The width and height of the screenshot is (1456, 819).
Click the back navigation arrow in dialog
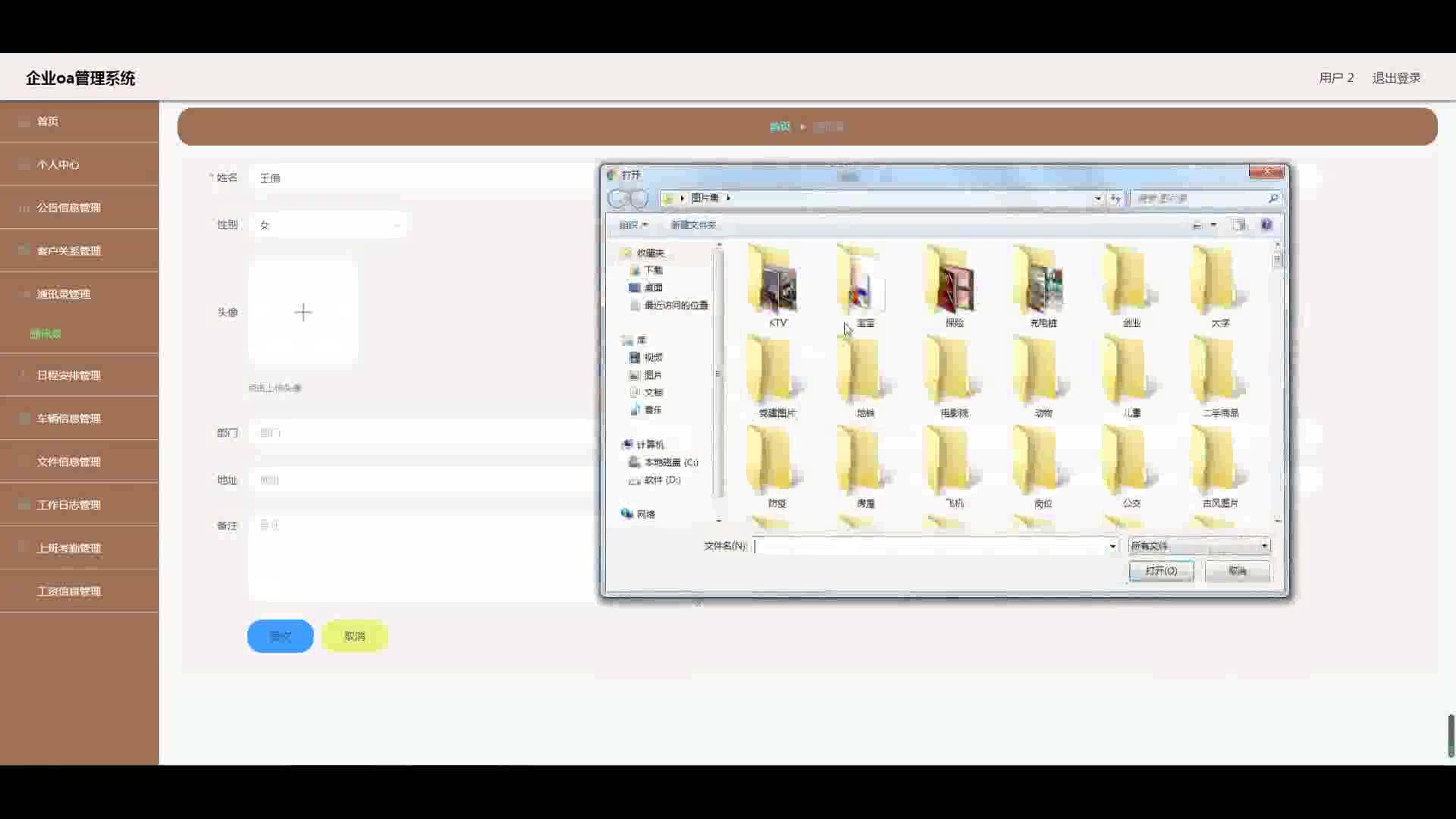tap(618, 198)
